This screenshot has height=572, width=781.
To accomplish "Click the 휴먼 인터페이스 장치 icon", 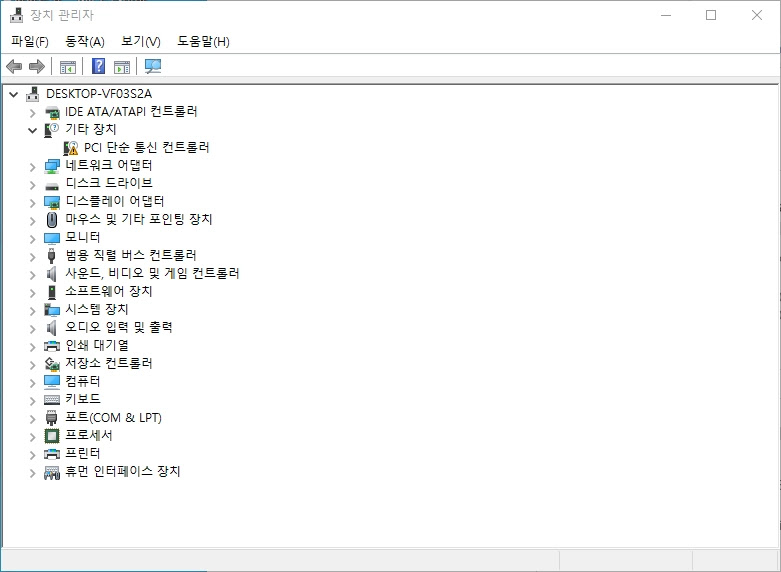I will click(x=52, y=472).
